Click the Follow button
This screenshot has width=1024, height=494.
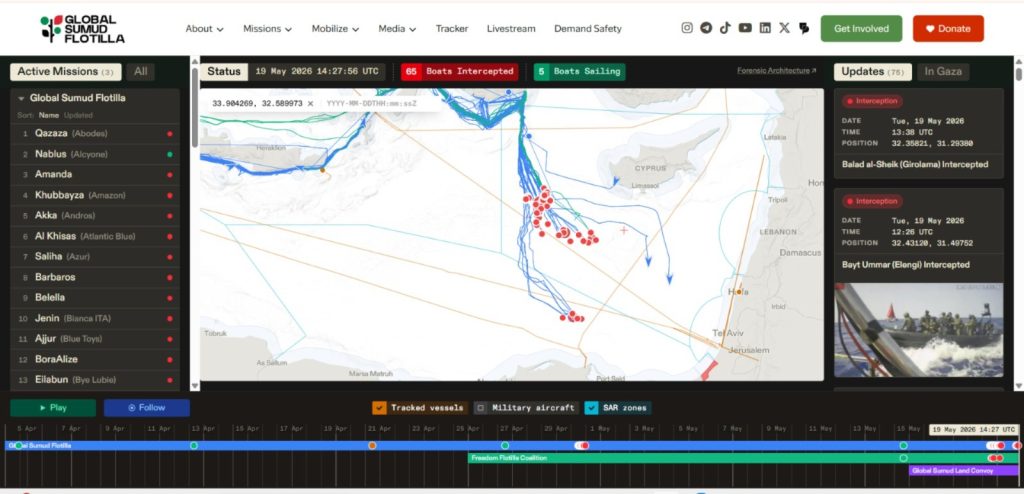147,408
